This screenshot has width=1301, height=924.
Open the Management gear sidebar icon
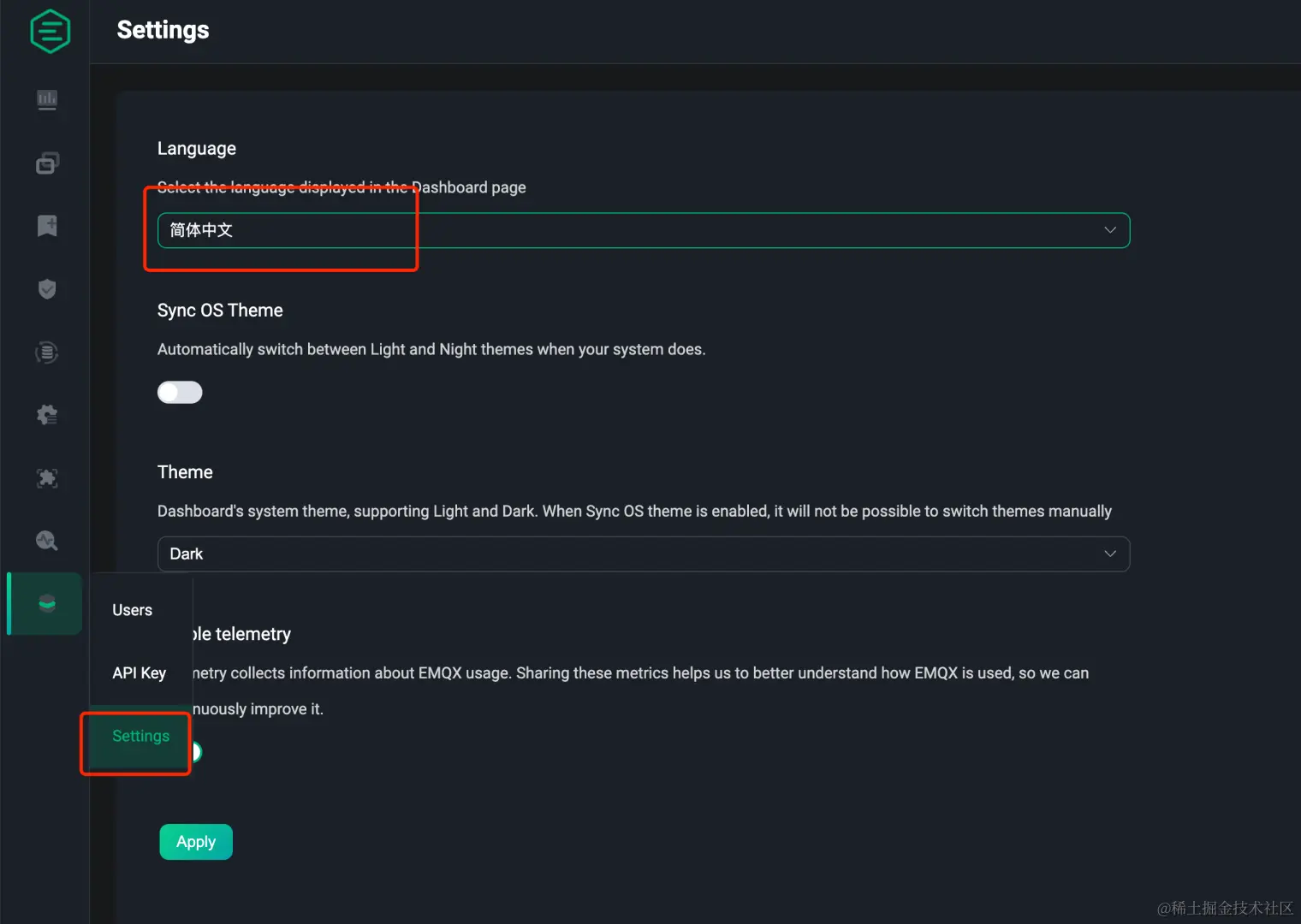click(x=47, y=414)
